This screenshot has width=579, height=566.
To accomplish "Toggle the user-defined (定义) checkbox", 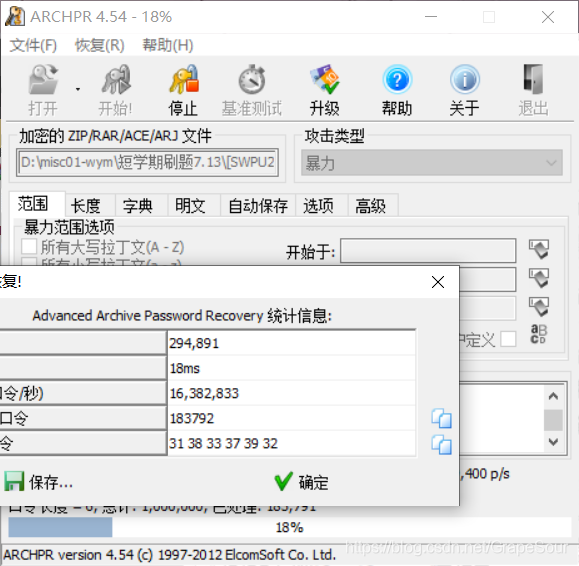I will [508, 339].
